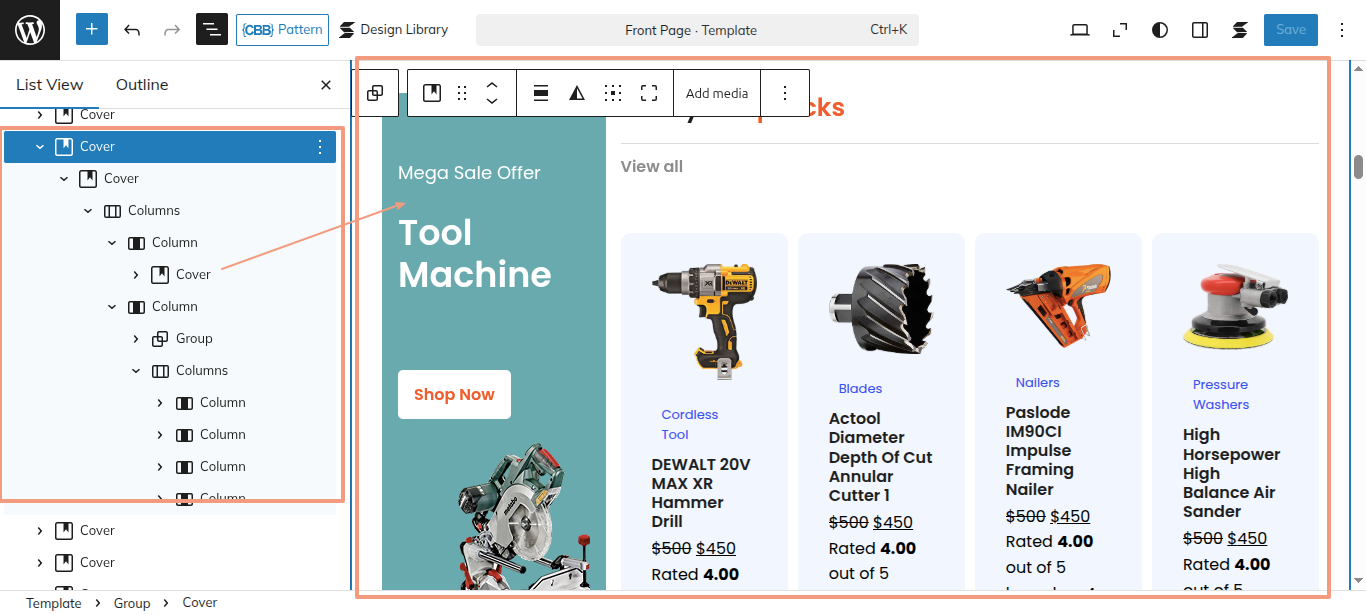Image resolution: width=1366 pixels, height=615 pixels.
Task: Move the Cover block down
Action: pos(492,102)
